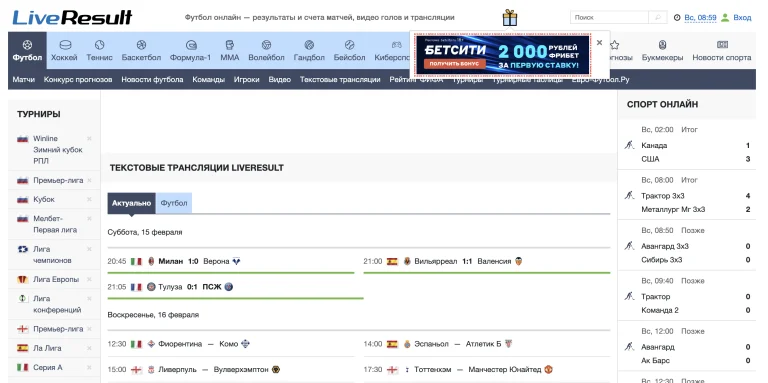Switch to the Футбол tab
The image size is (768, 383).
174,203
